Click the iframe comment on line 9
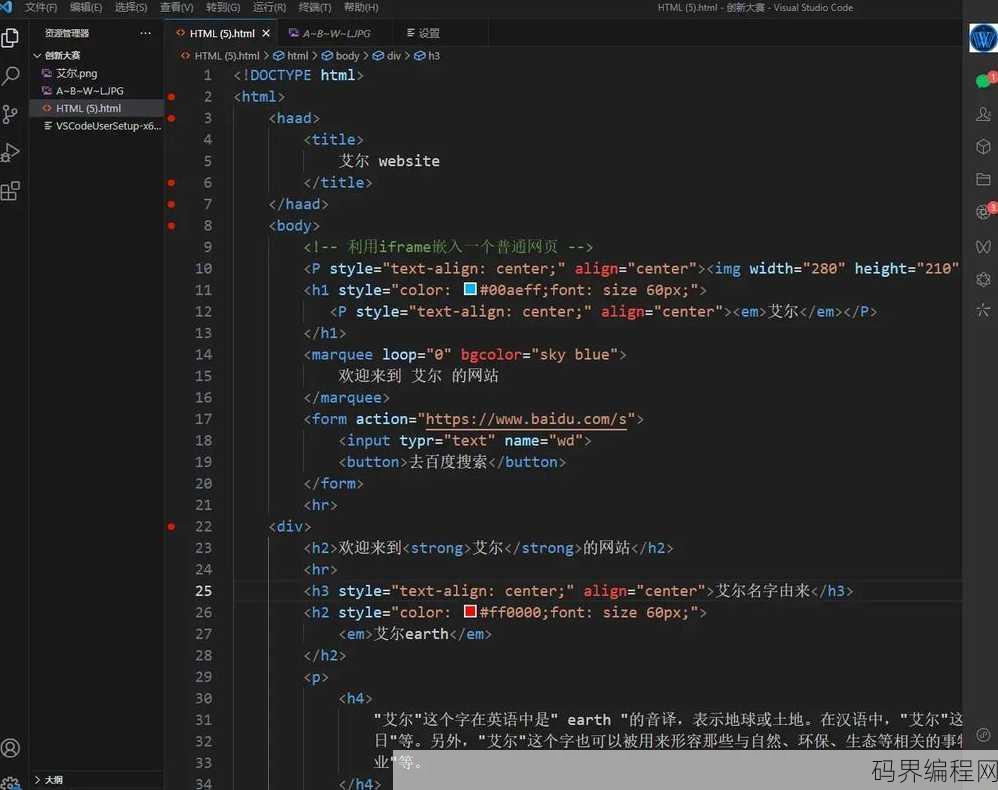The width and height of the screenshot is (998, 790). click(x=448, y=247)
